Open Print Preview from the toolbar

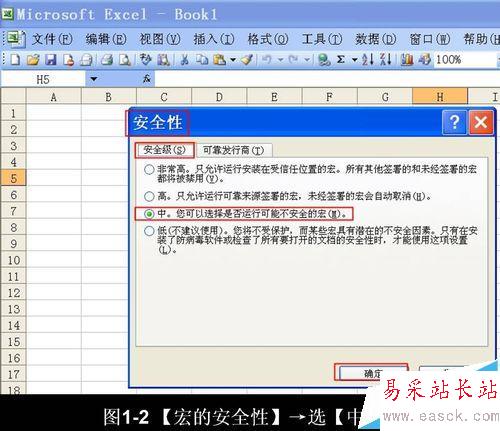125,60
